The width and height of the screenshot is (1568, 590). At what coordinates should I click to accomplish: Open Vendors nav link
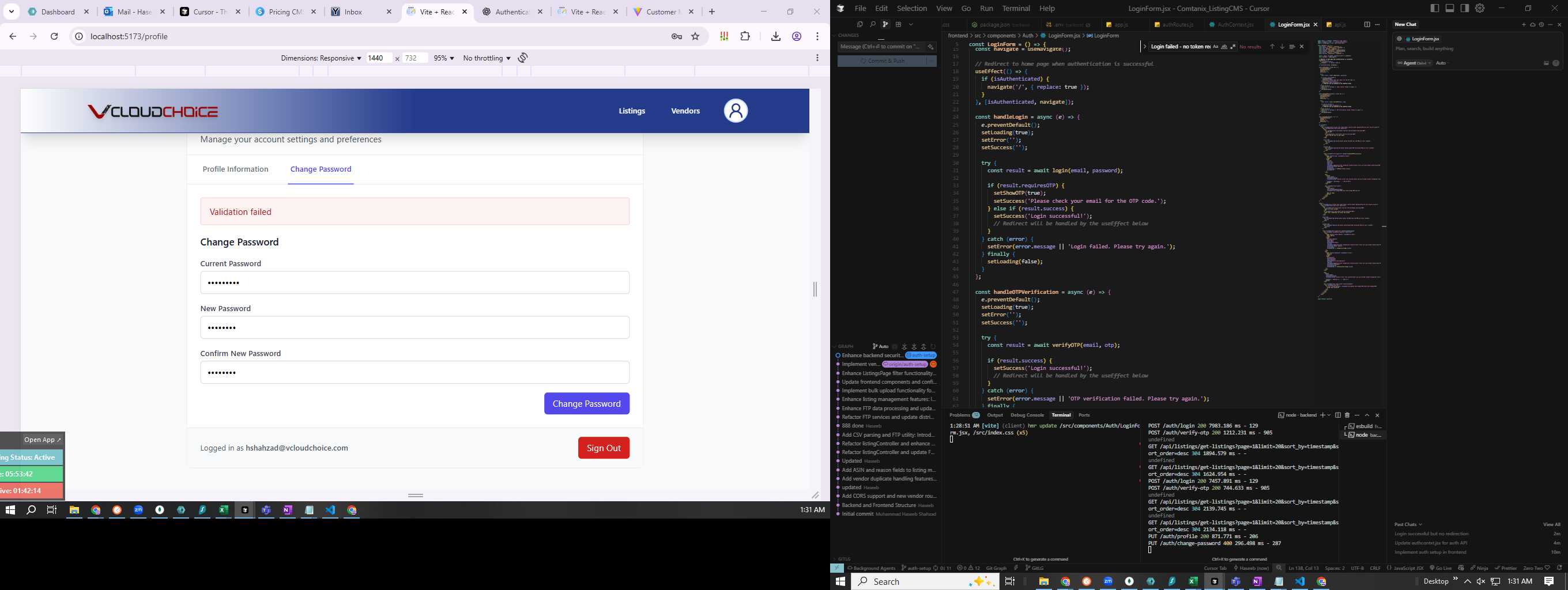[x=685, y=111]
